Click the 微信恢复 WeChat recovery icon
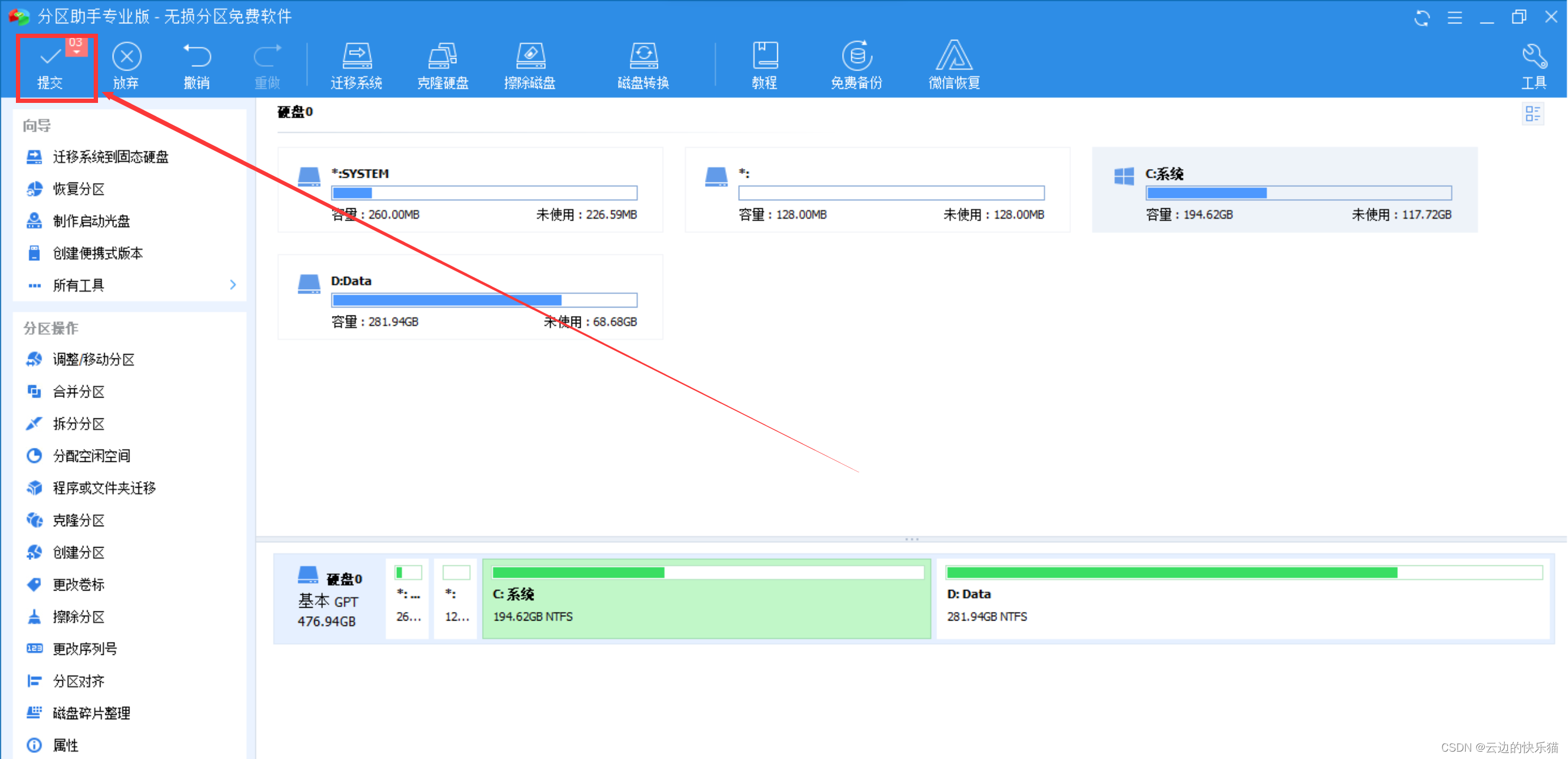This screenshot has height=759, width=1568. [954, 56]
